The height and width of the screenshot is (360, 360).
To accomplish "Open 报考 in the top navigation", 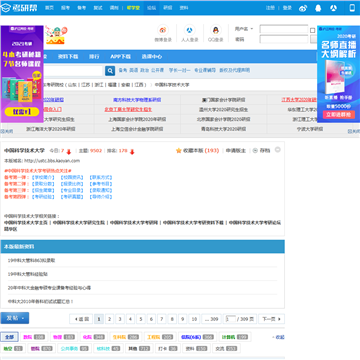I will click(65, 8).
